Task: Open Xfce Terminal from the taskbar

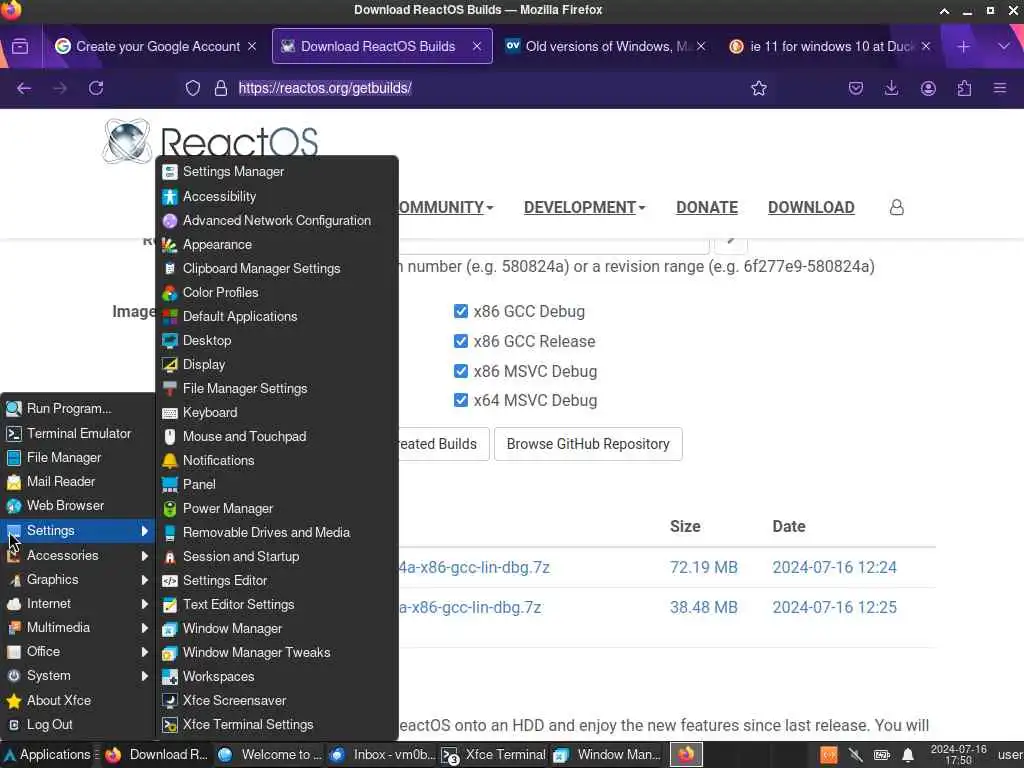Action: pos(494,755)
